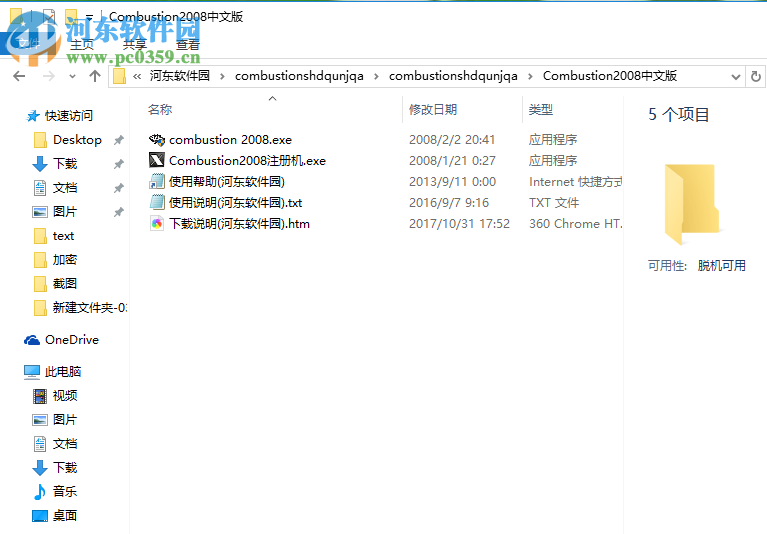Click the 下载 arrow icon under 此电脑
Screen dimensions: 767x534
pos(40,468)
